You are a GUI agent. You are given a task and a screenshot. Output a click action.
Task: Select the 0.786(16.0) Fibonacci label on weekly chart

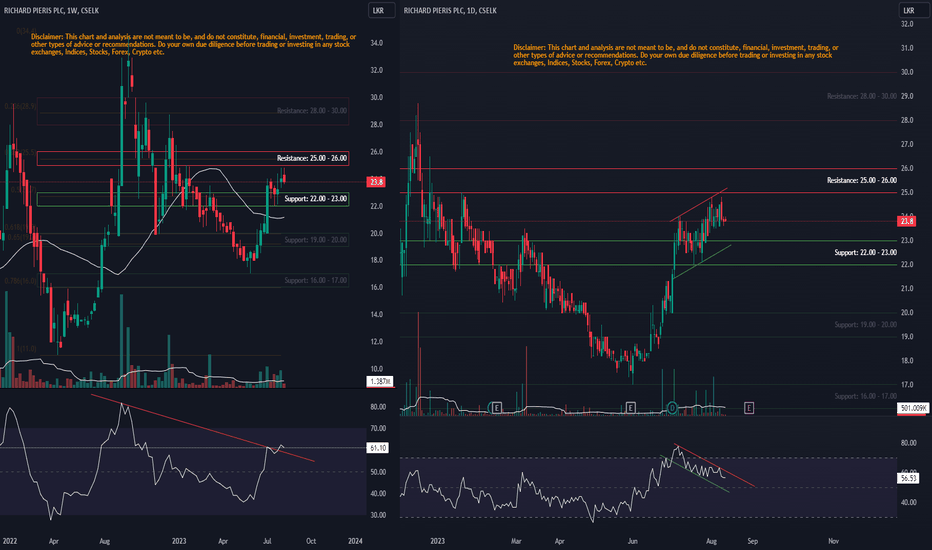[x=21, y=281]
